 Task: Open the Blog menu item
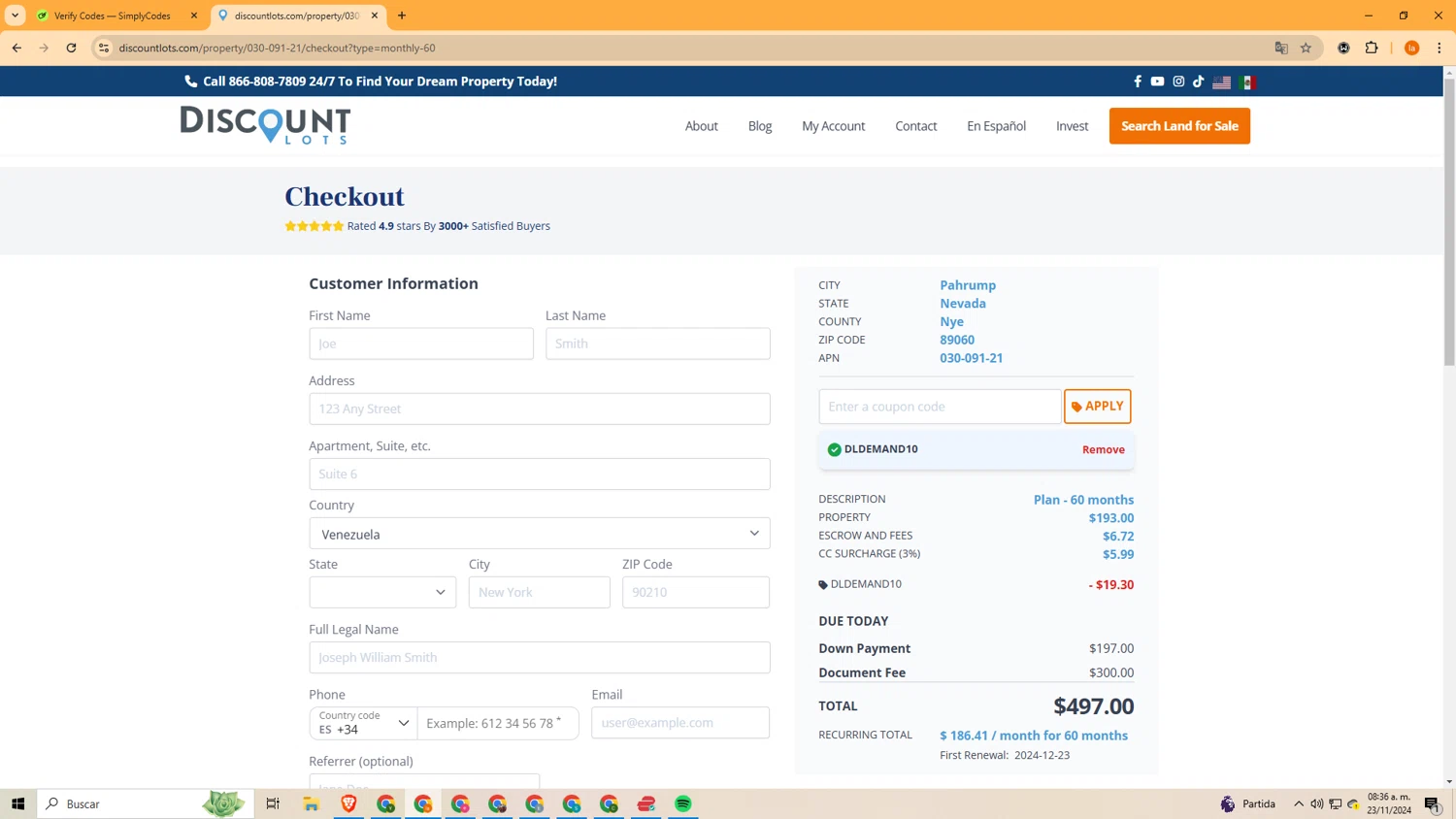click(x=760, y=126)
